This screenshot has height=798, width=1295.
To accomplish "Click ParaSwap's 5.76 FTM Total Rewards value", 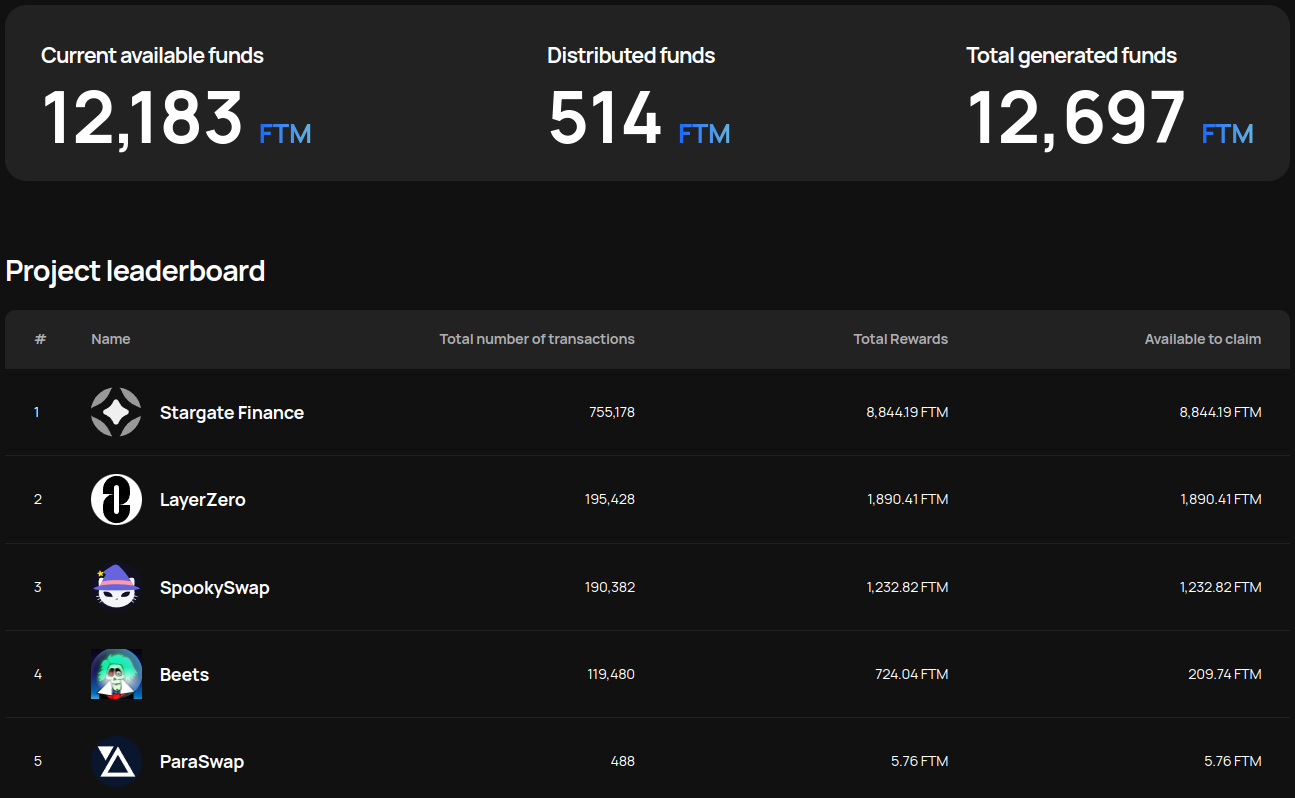I will 920,761.
